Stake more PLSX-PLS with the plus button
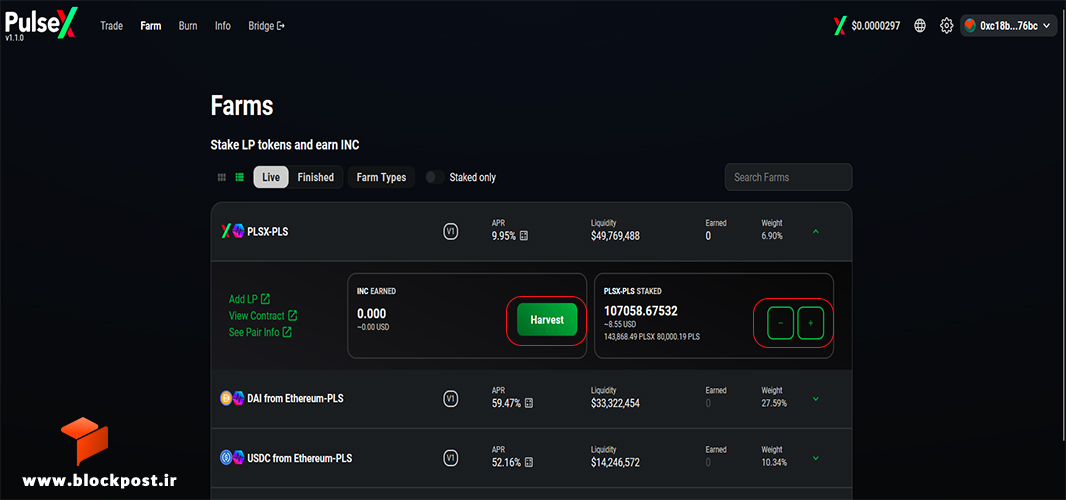This screenshot has height=500, width=1066. tap(810, 323)
